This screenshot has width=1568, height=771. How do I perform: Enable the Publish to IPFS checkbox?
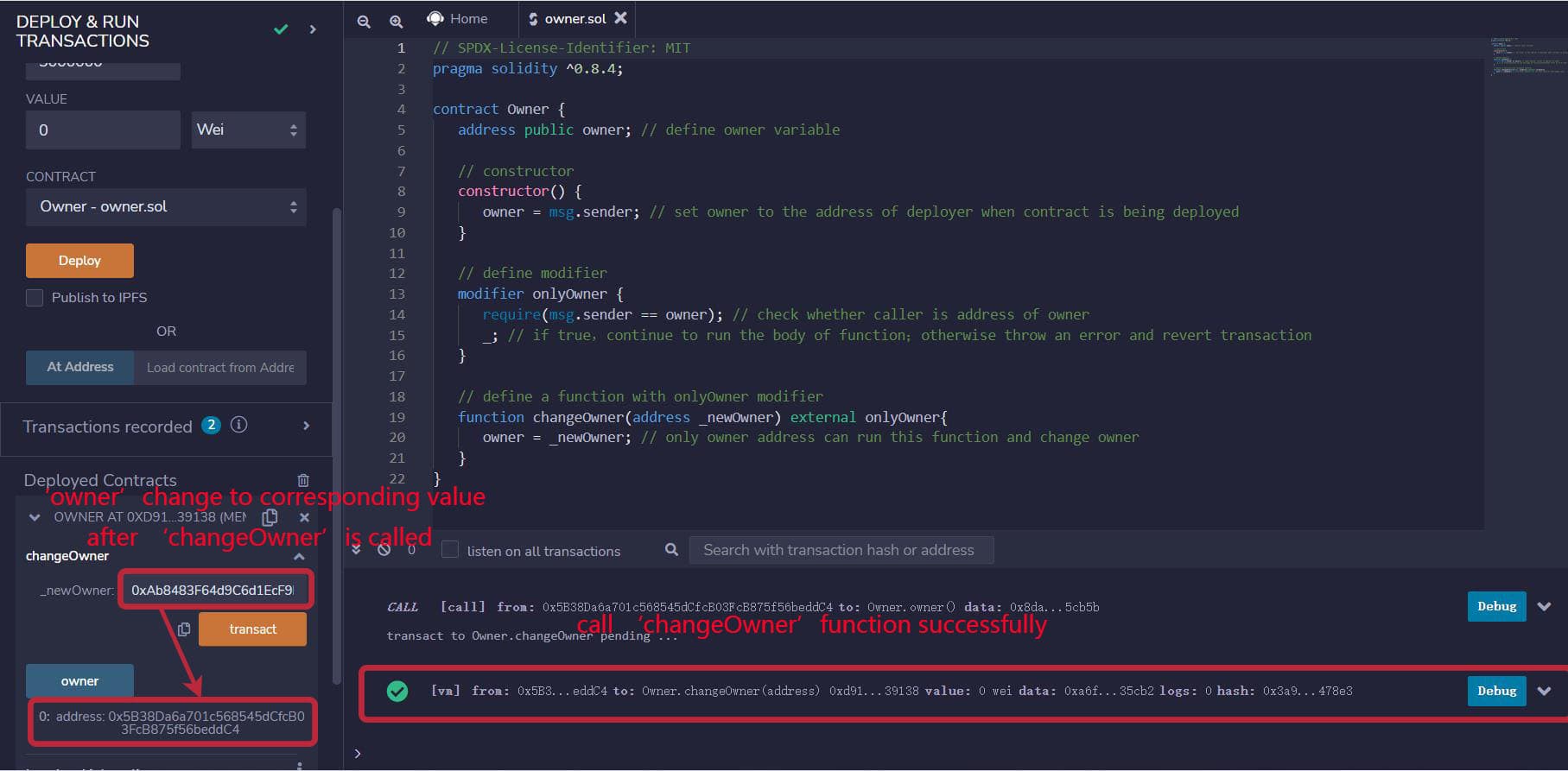[35, 298]
